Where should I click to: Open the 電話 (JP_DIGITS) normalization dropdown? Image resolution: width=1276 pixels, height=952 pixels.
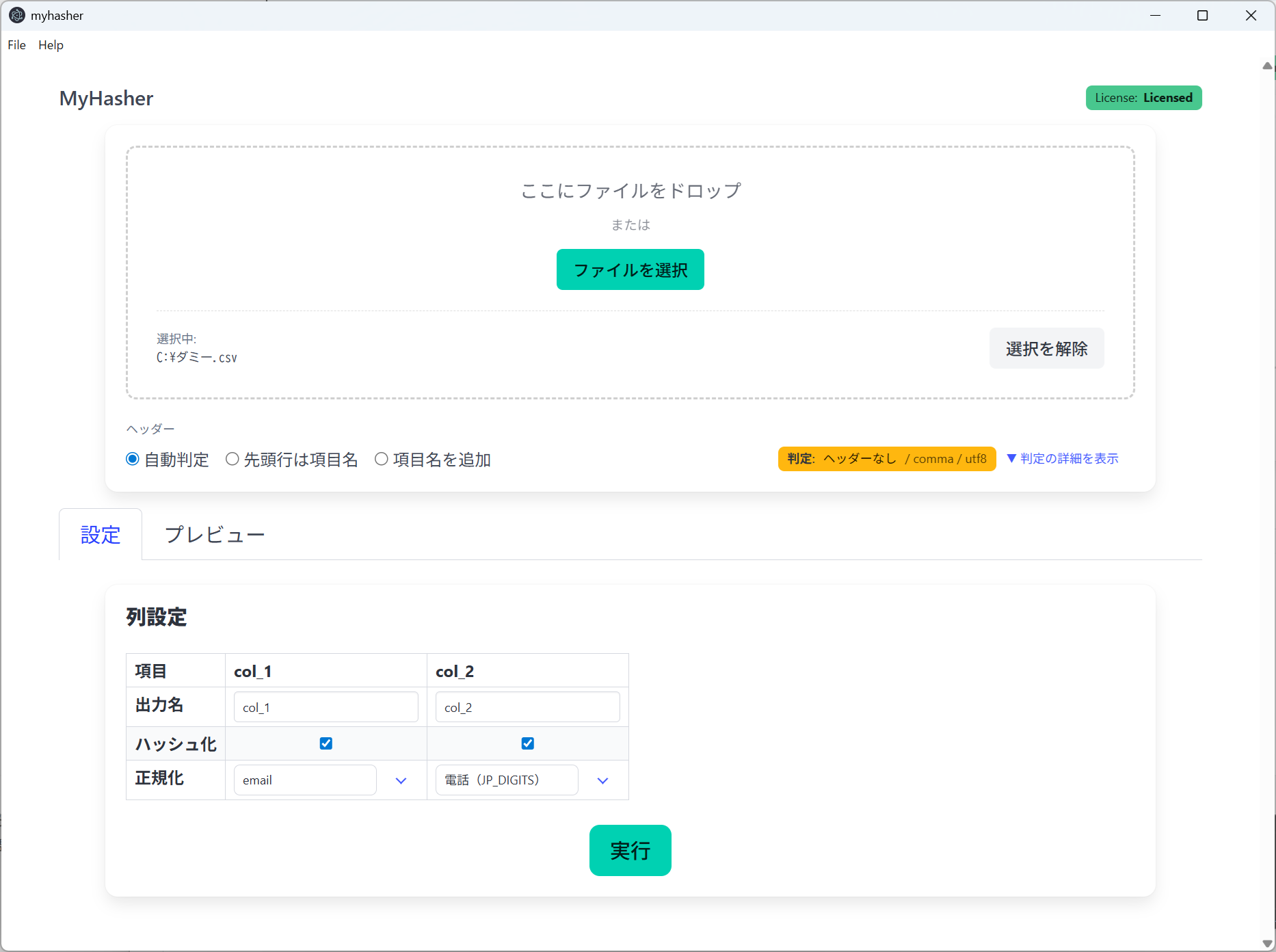tap(523, 780)
